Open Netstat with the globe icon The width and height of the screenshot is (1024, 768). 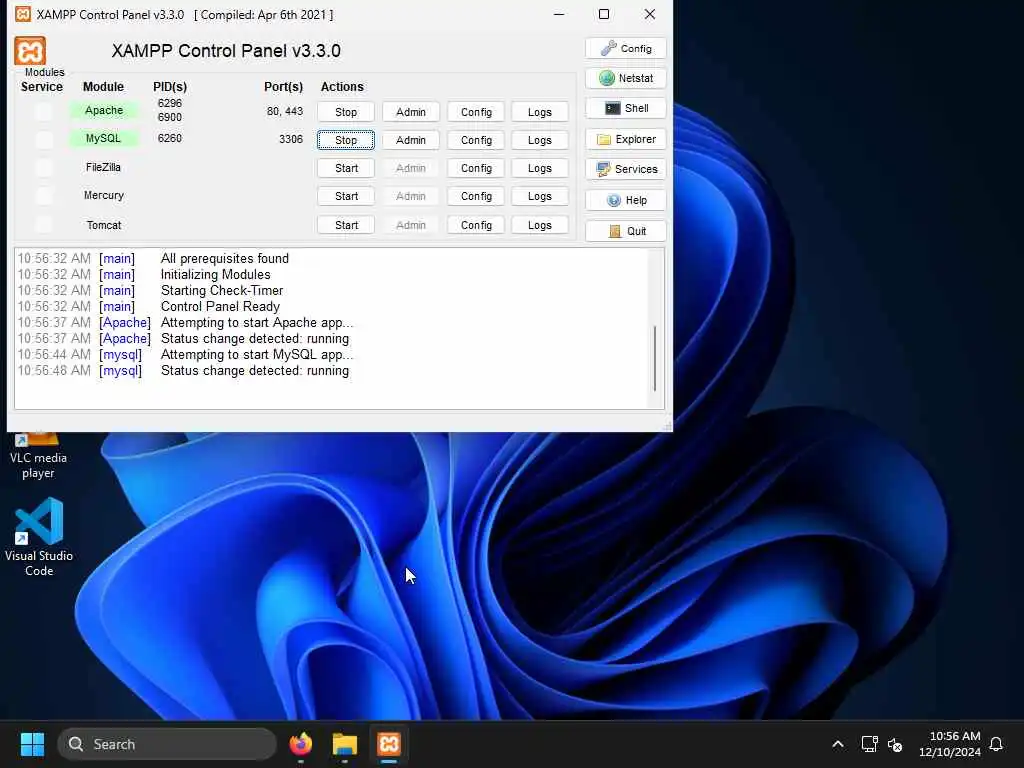tap(626, 78)
